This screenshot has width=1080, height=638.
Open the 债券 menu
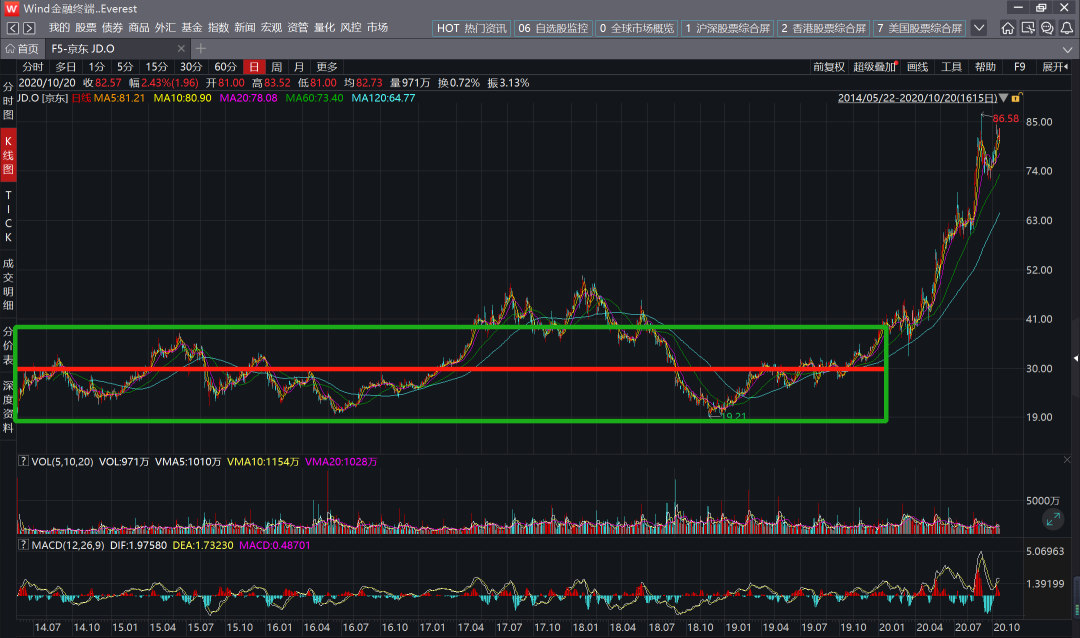pos(112,28)
